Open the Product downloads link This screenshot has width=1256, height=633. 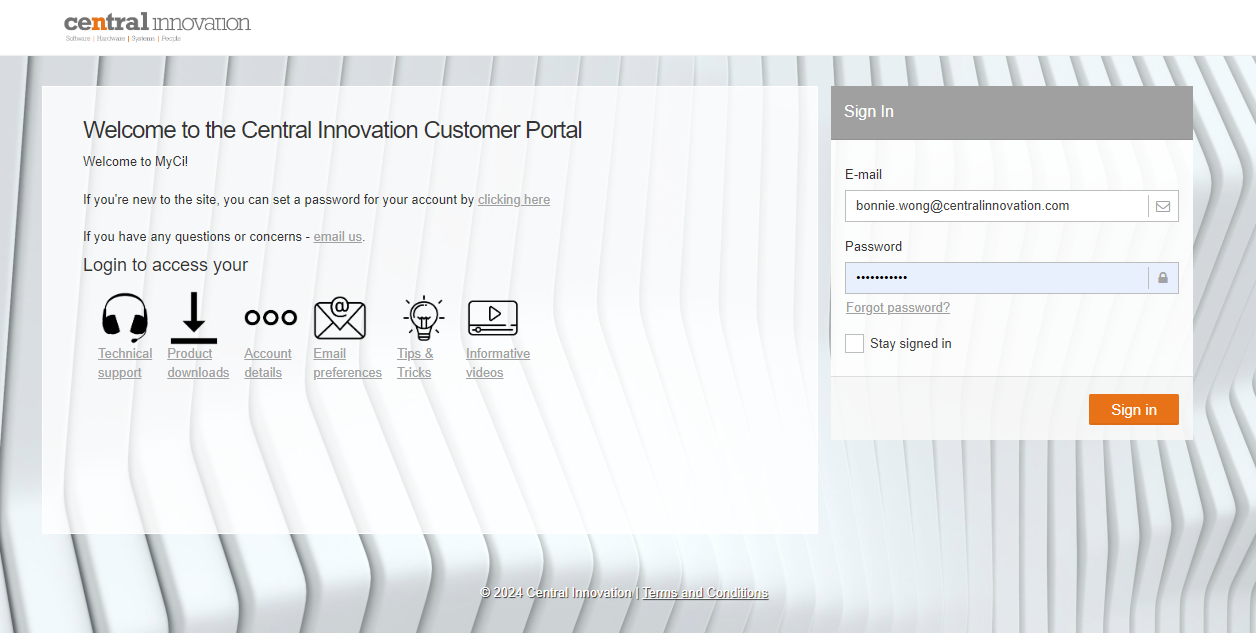[x=198, y=363]
